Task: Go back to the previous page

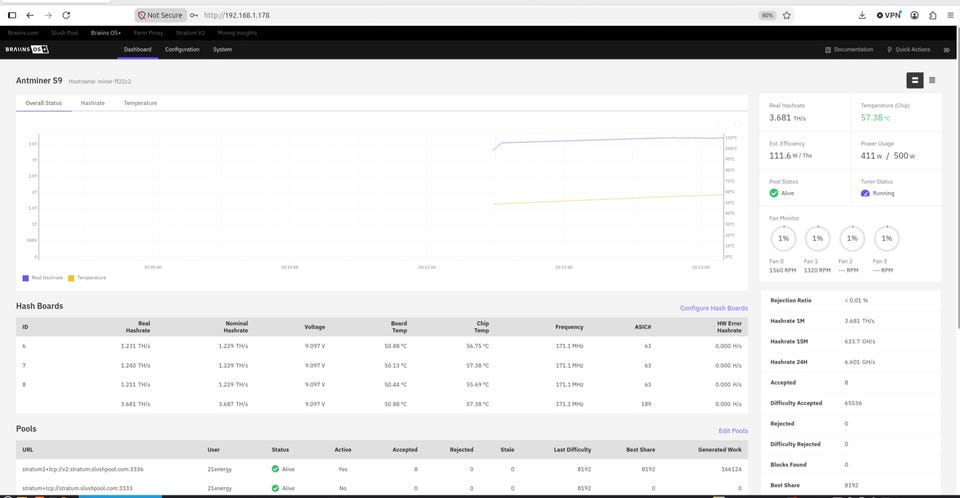Action: (x=30, y=15)
